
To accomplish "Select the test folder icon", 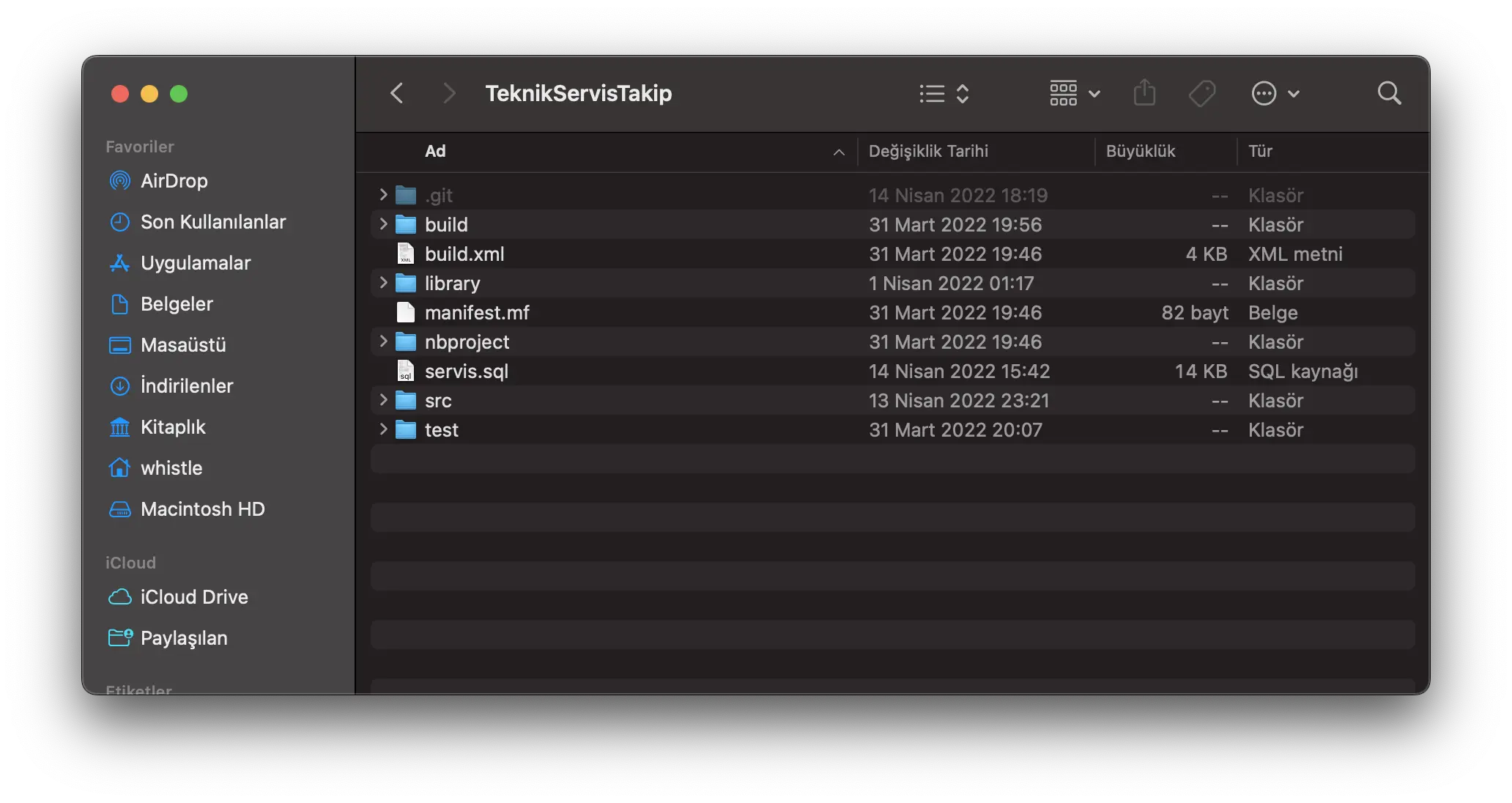I will [x=406, y=429].
